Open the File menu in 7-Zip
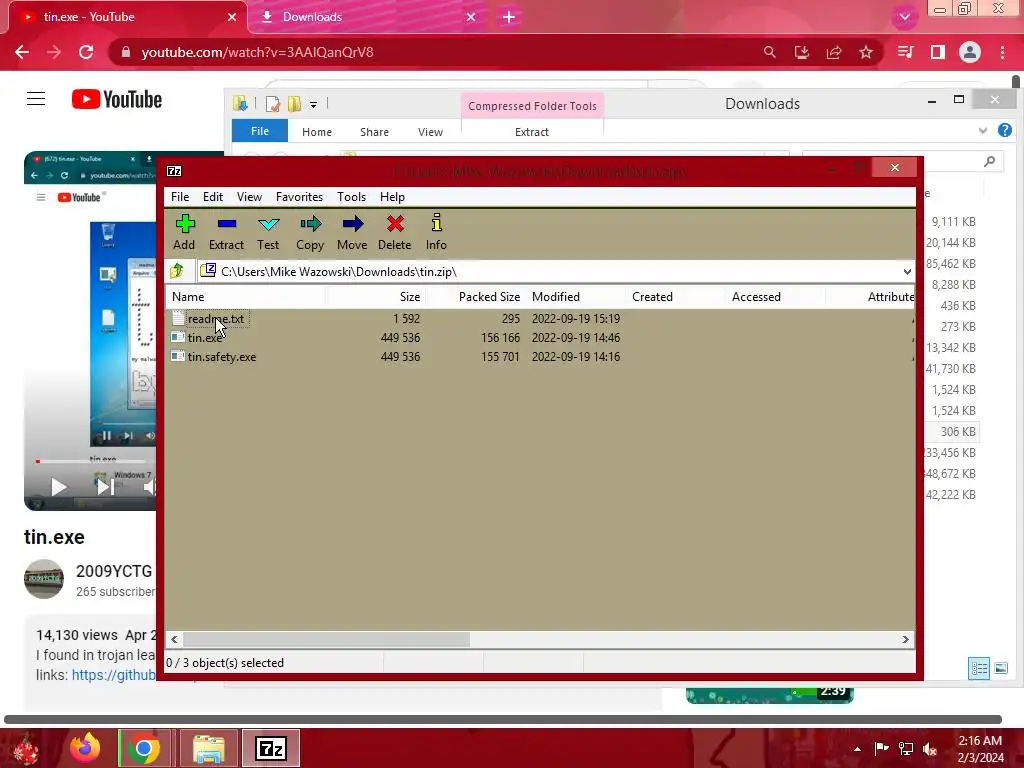This screenshot has width=1024, height=768. [180, 197]
